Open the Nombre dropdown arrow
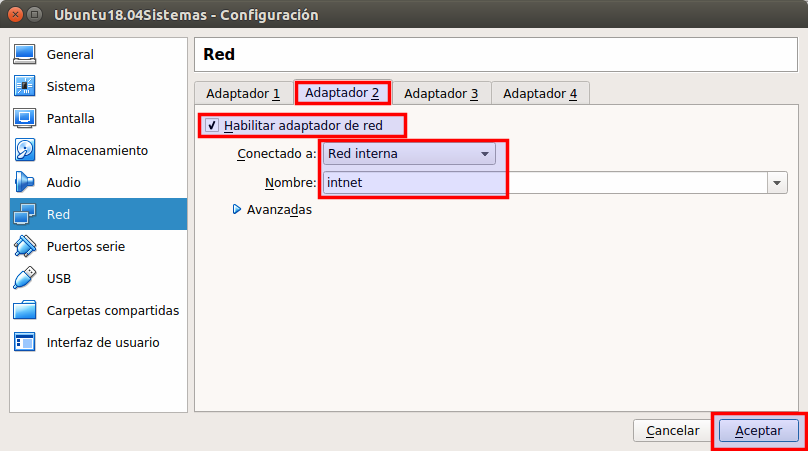Screen dimensions: 808x451 click(777, 183)
